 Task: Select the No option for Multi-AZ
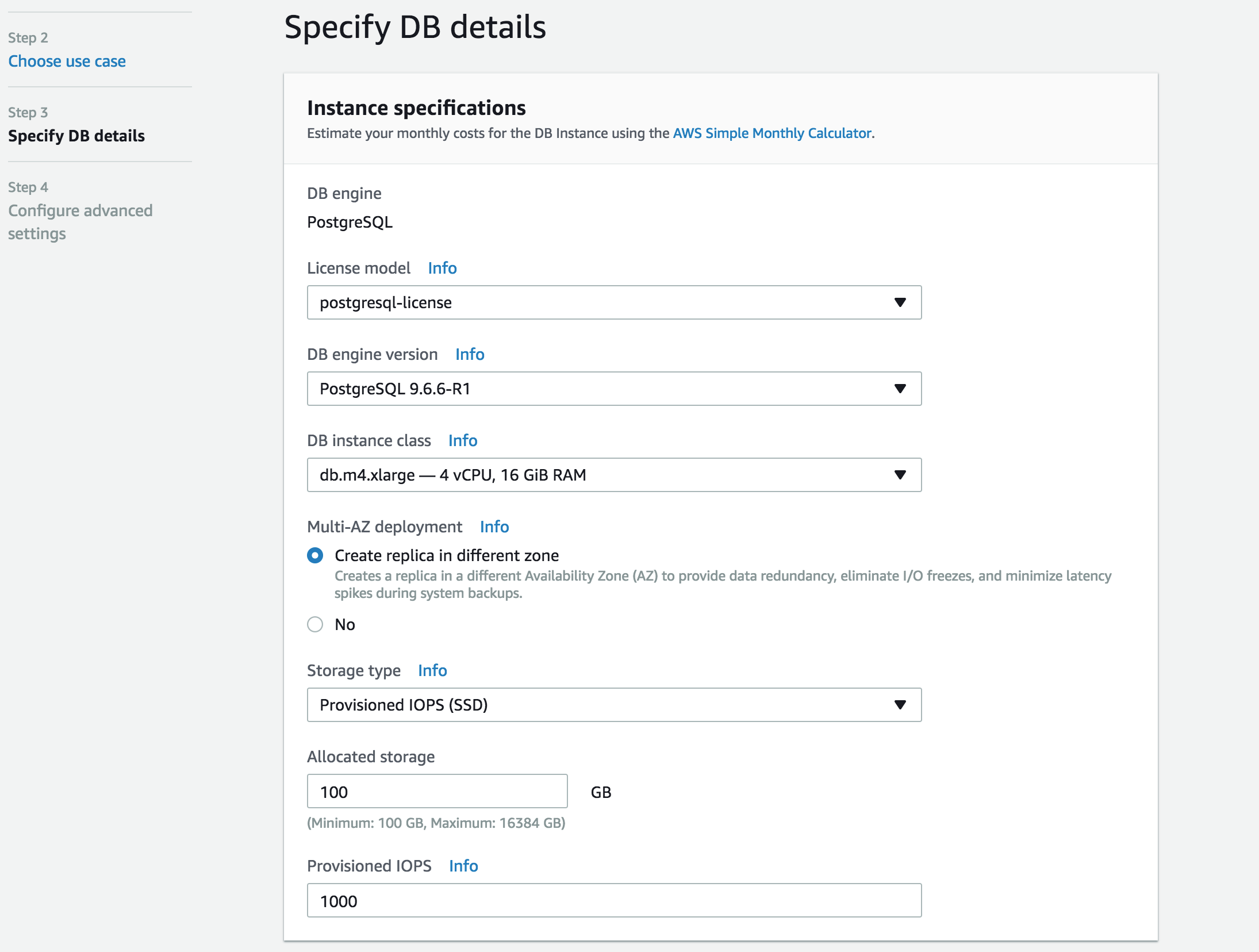point(315,624)
